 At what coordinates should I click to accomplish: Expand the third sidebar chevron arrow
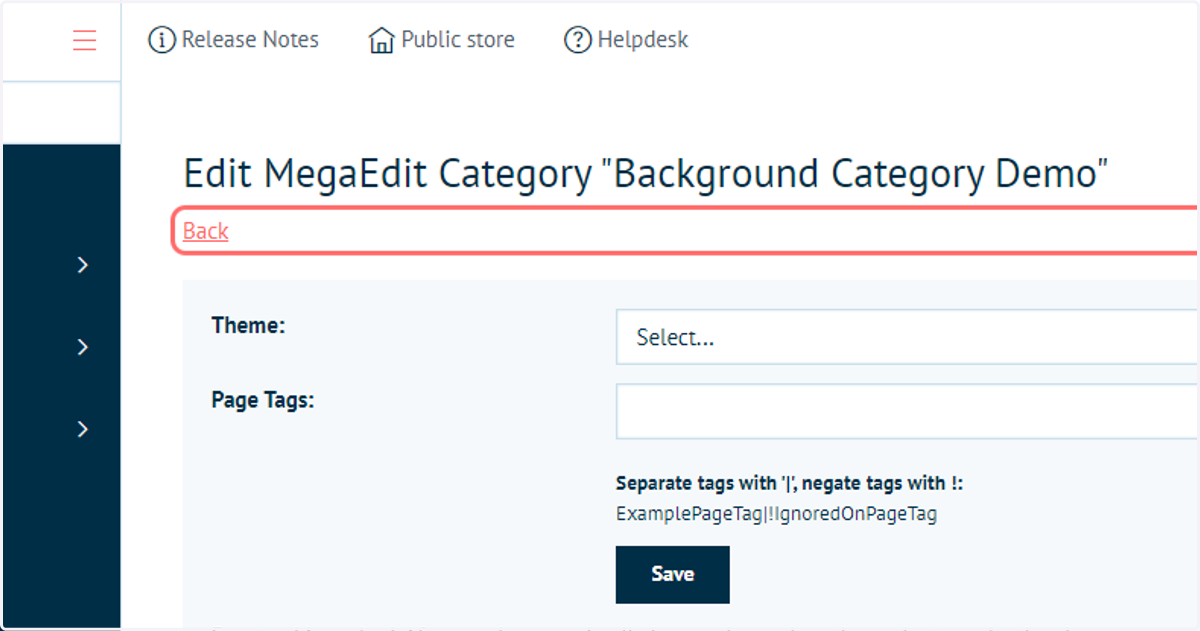[x=83, y=429]
